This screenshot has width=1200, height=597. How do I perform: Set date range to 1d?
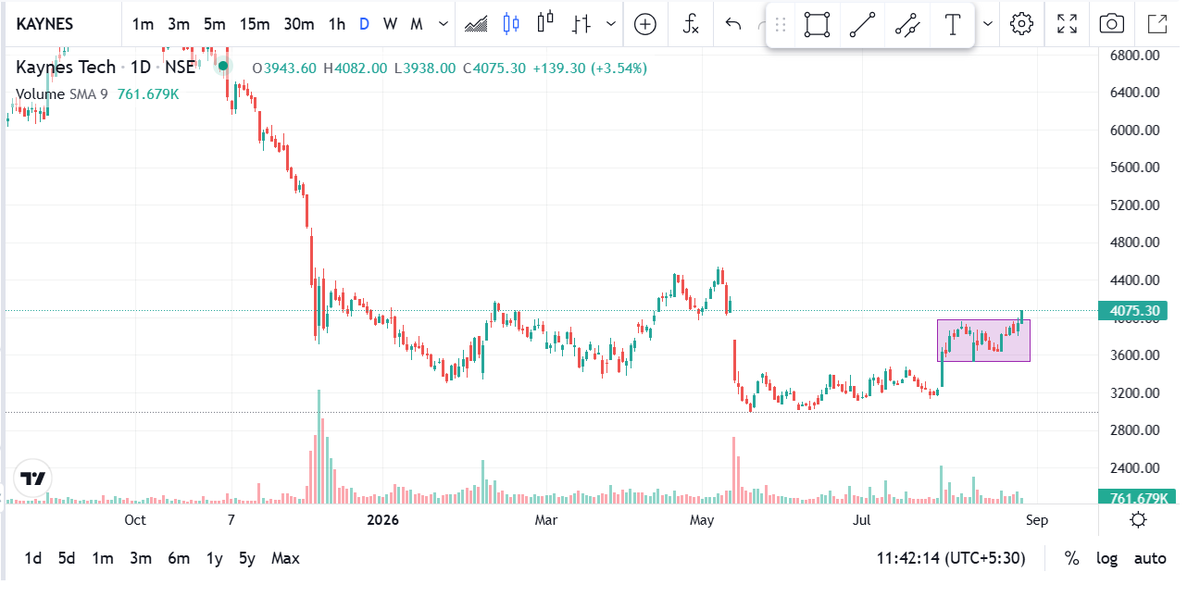[33, 558]
